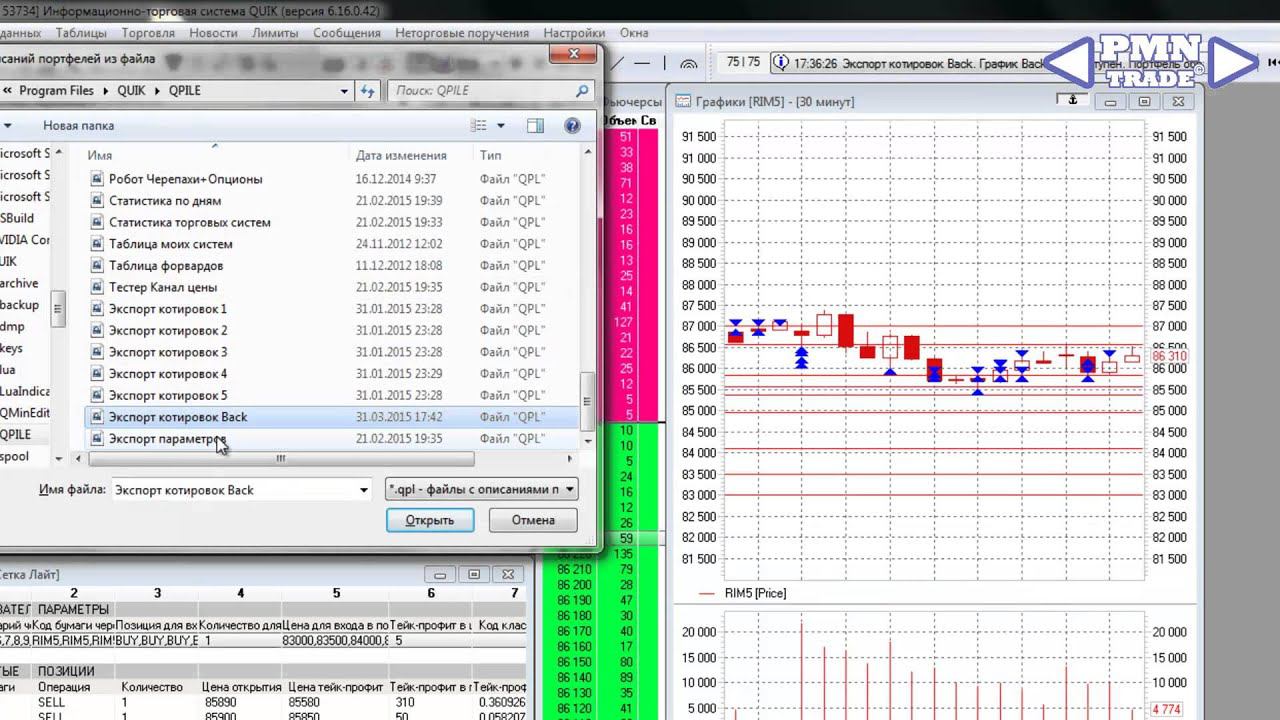Click the Открыть button
Image resolution: width=1280 pixels, height=720 pixels.
point(430,520)
